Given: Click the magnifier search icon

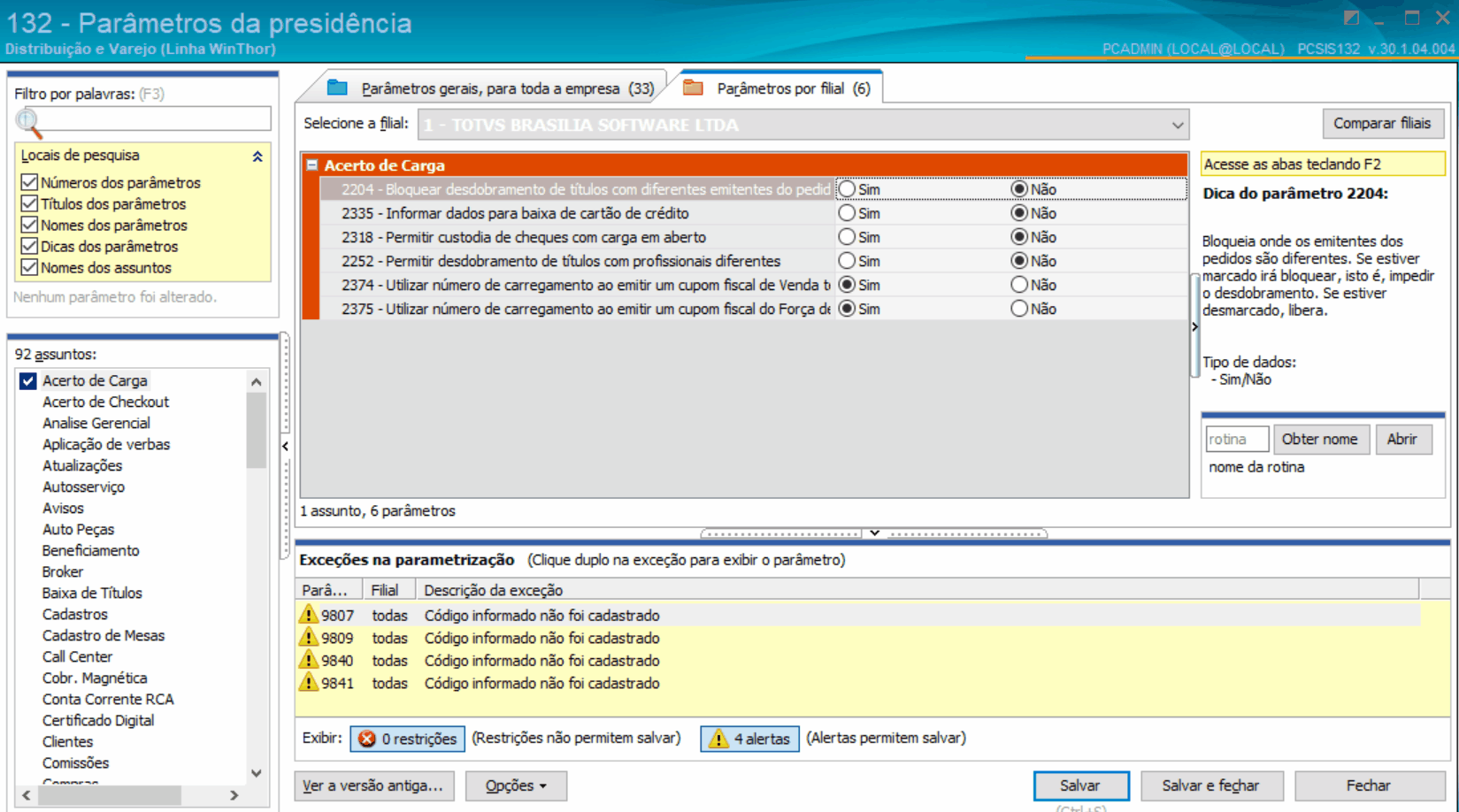Looking at the screenshot, I should tap(28, 123).
